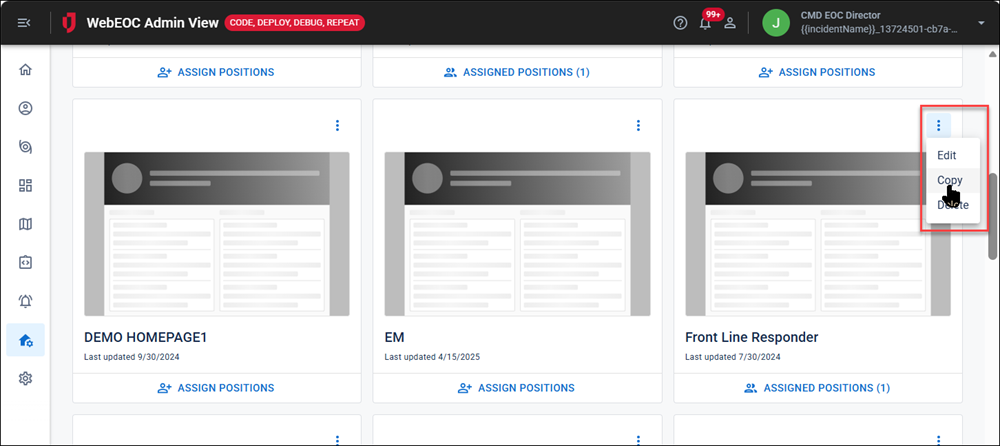
Task: Click DEMO HOMEPAGE1 preview thumbnail
Action: 217,234
